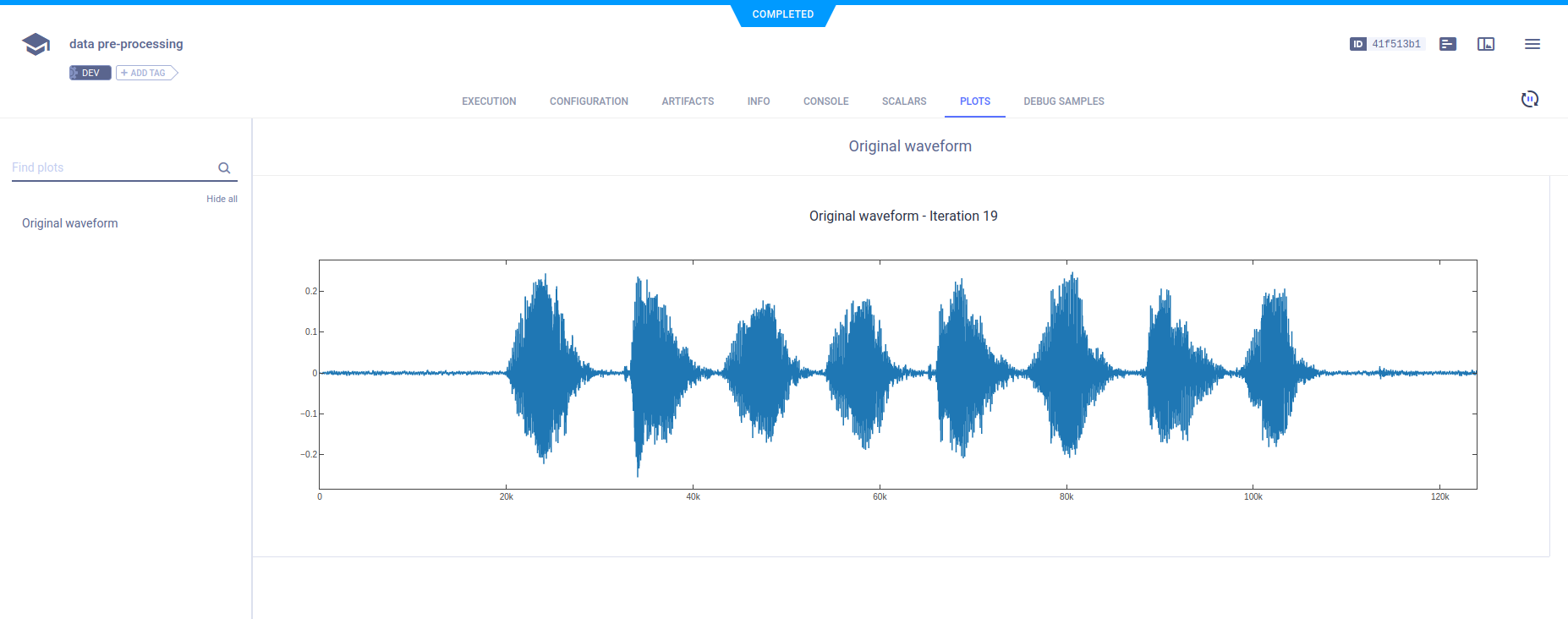Open the DEBUG SAMPLES tab

pyautogui.click(x=1063, y=101)
